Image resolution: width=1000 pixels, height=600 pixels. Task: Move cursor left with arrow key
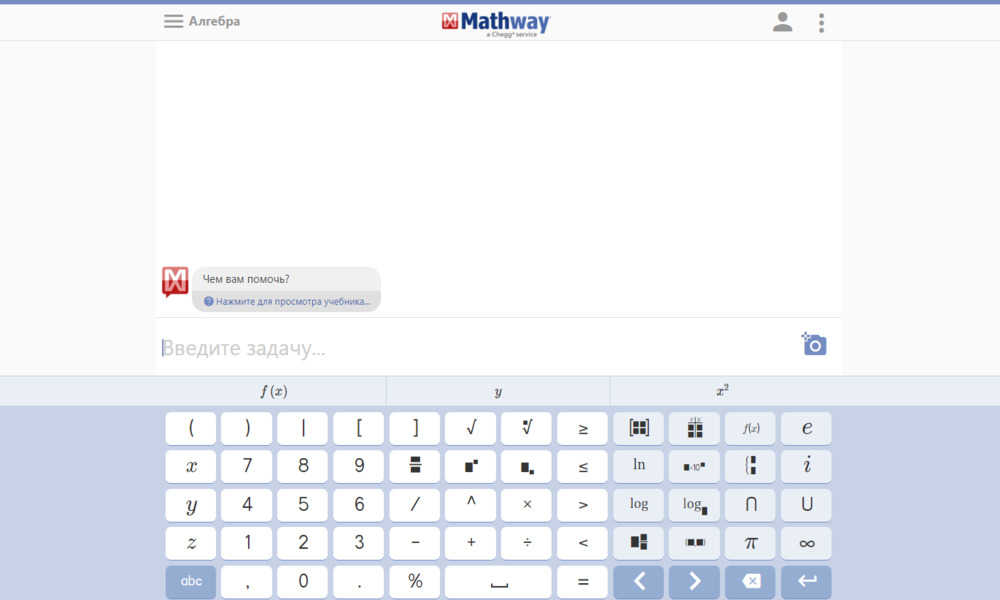click(638, 581)
